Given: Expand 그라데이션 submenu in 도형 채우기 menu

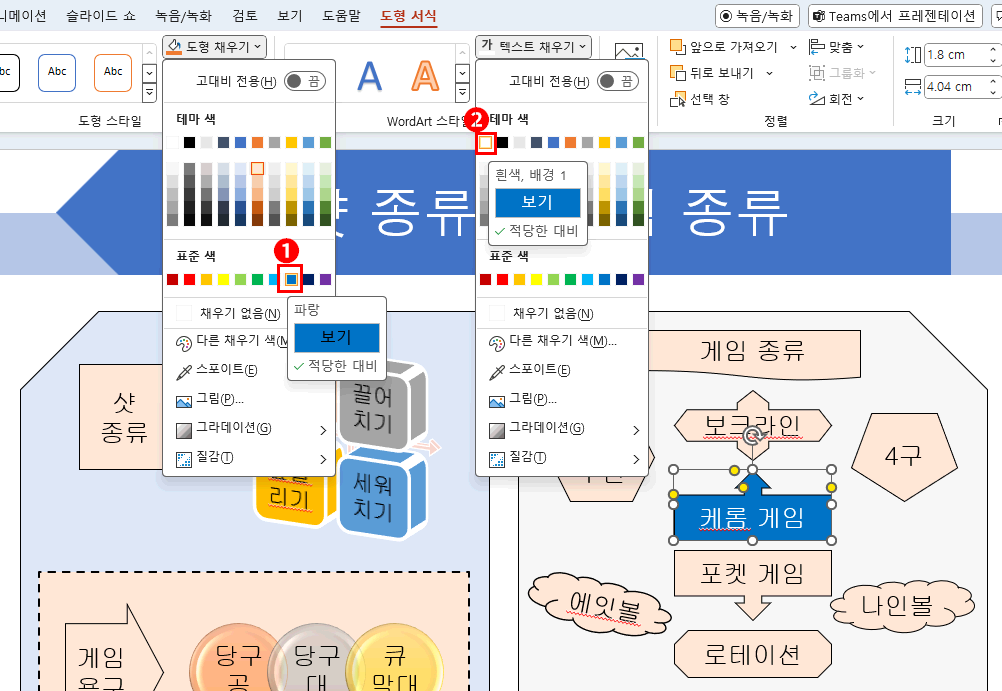Looking at the screenshot, I should [x=249, y=429].
